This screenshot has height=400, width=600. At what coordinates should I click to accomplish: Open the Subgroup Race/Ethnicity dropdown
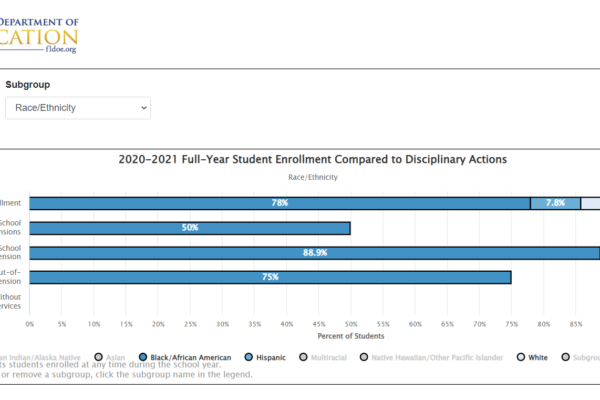(x=76, y=107)
